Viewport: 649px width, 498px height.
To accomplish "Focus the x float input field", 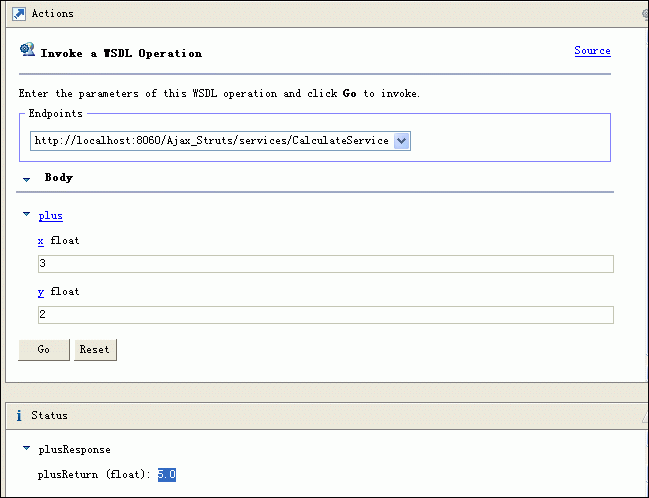I will coord(326,264).
